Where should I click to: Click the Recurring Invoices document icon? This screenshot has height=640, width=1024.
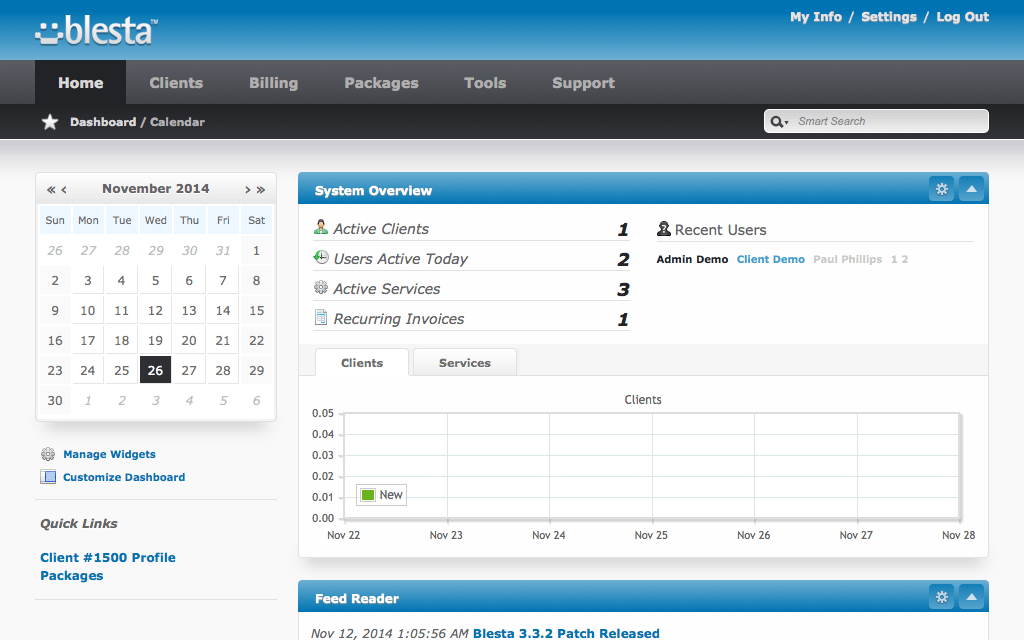(321, 318)
